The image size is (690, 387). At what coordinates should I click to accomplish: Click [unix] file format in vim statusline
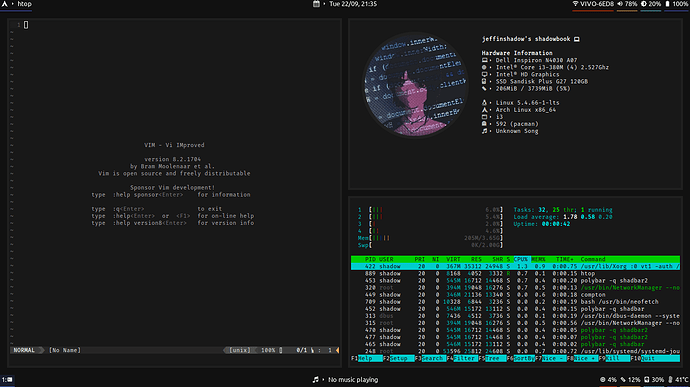point(240,350)
